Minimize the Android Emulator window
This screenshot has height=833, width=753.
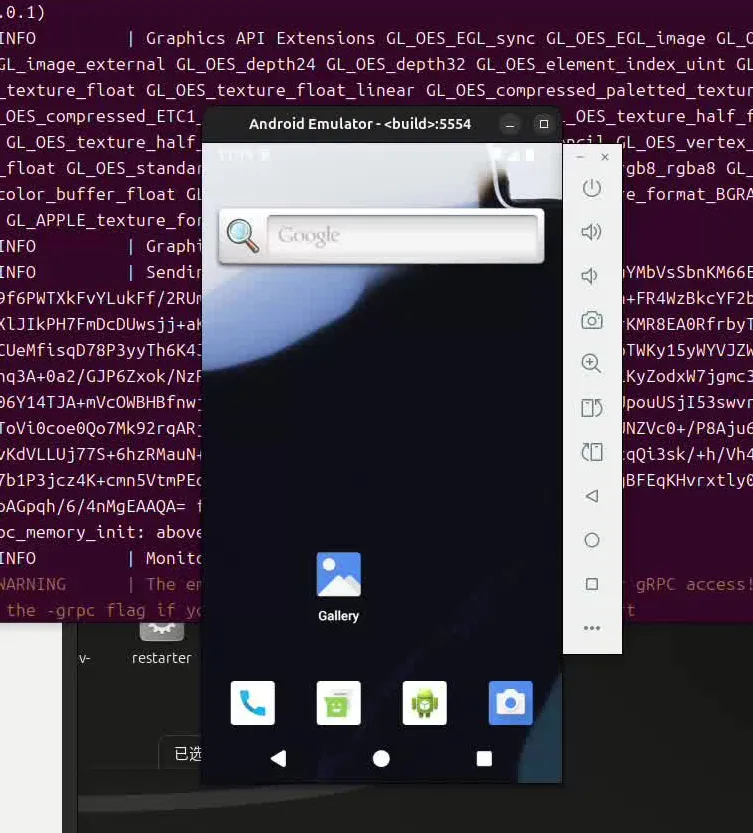[x=510, y=124]
